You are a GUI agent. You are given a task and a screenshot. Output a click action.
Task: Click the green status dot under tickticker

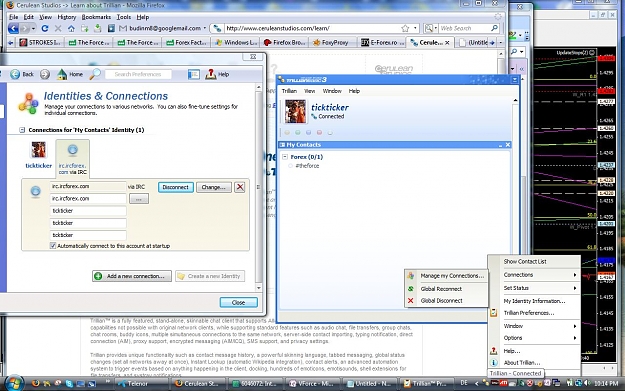(298, 132)
